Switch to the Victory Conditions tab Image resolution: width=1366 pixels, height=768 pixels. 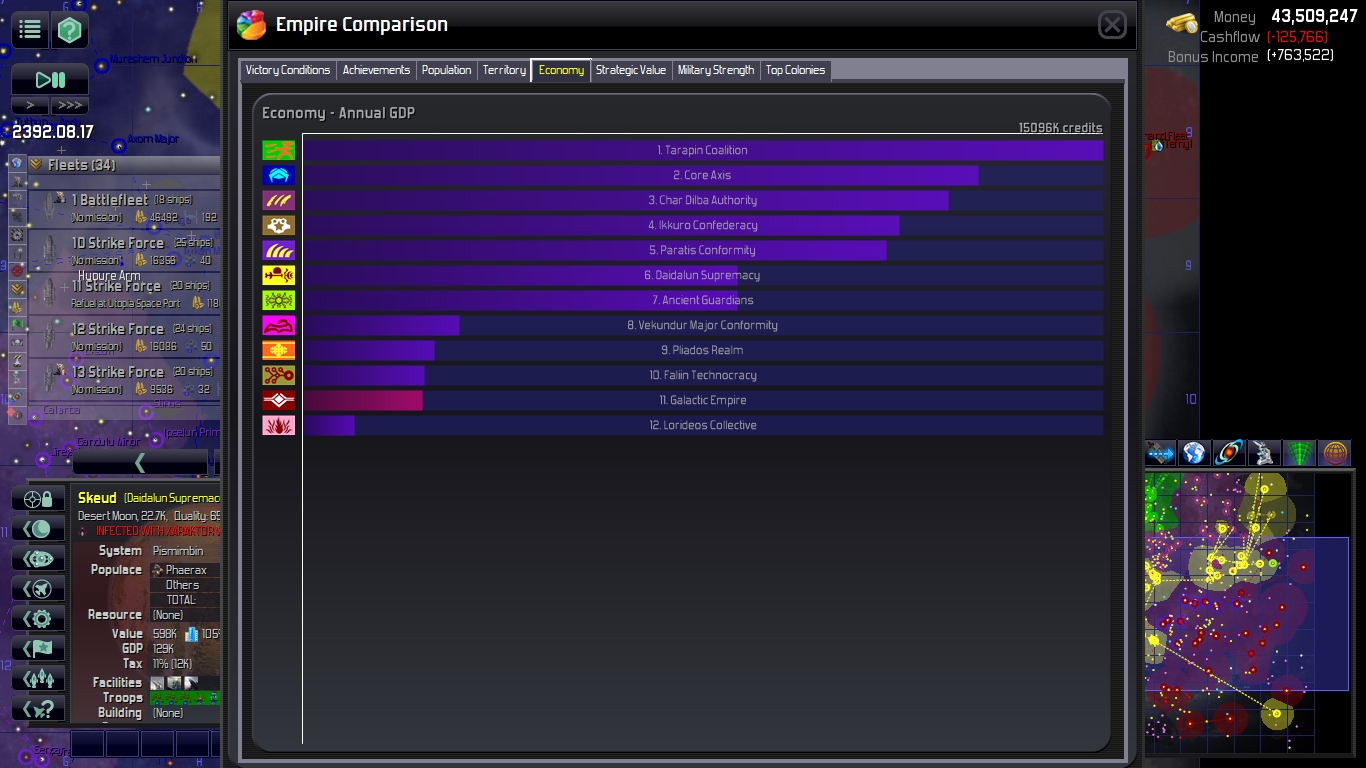pos(287,70)
